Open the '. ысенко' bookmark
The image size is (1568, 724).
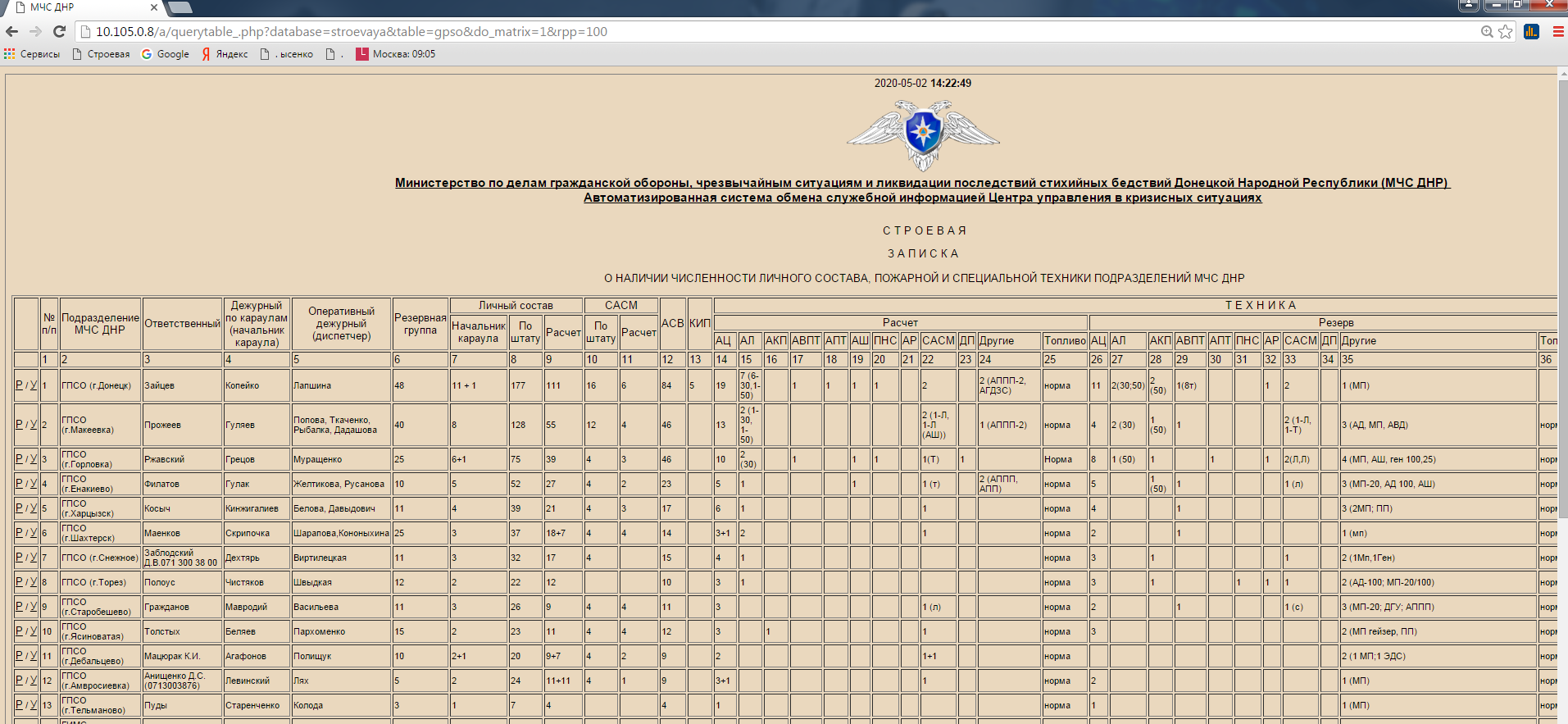click(x=287, y=54)
